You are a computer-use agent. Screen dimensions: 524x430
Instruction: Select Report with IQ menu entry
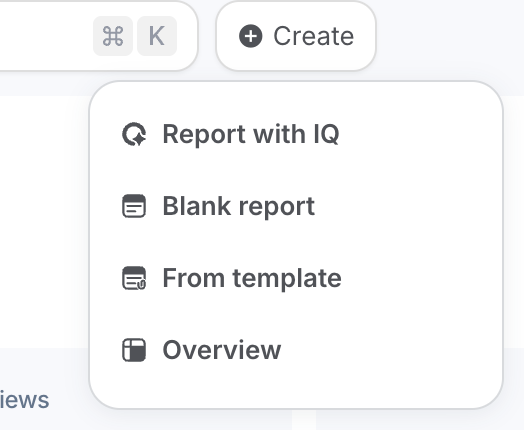(296, 134)
